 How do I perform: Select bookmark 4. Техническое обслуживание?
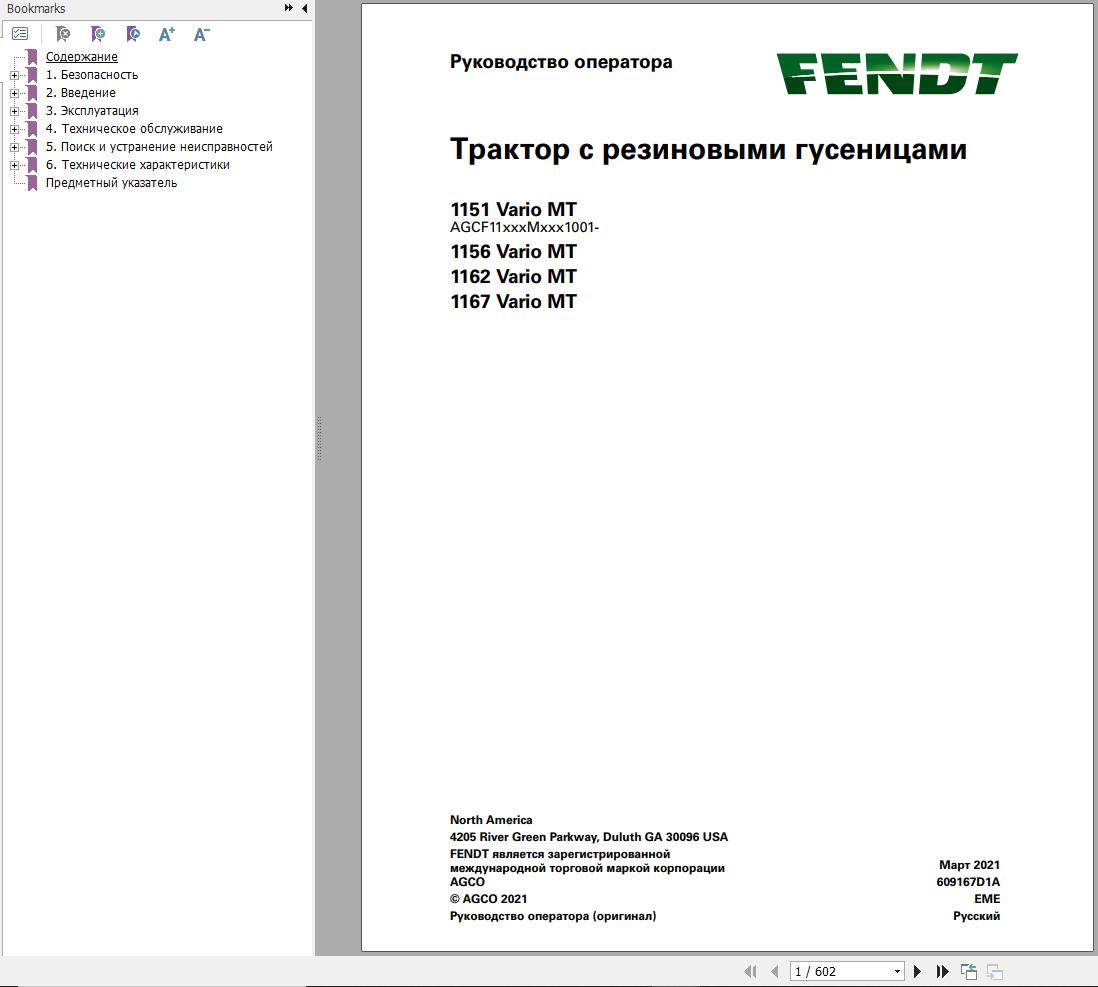coord(134,129)
